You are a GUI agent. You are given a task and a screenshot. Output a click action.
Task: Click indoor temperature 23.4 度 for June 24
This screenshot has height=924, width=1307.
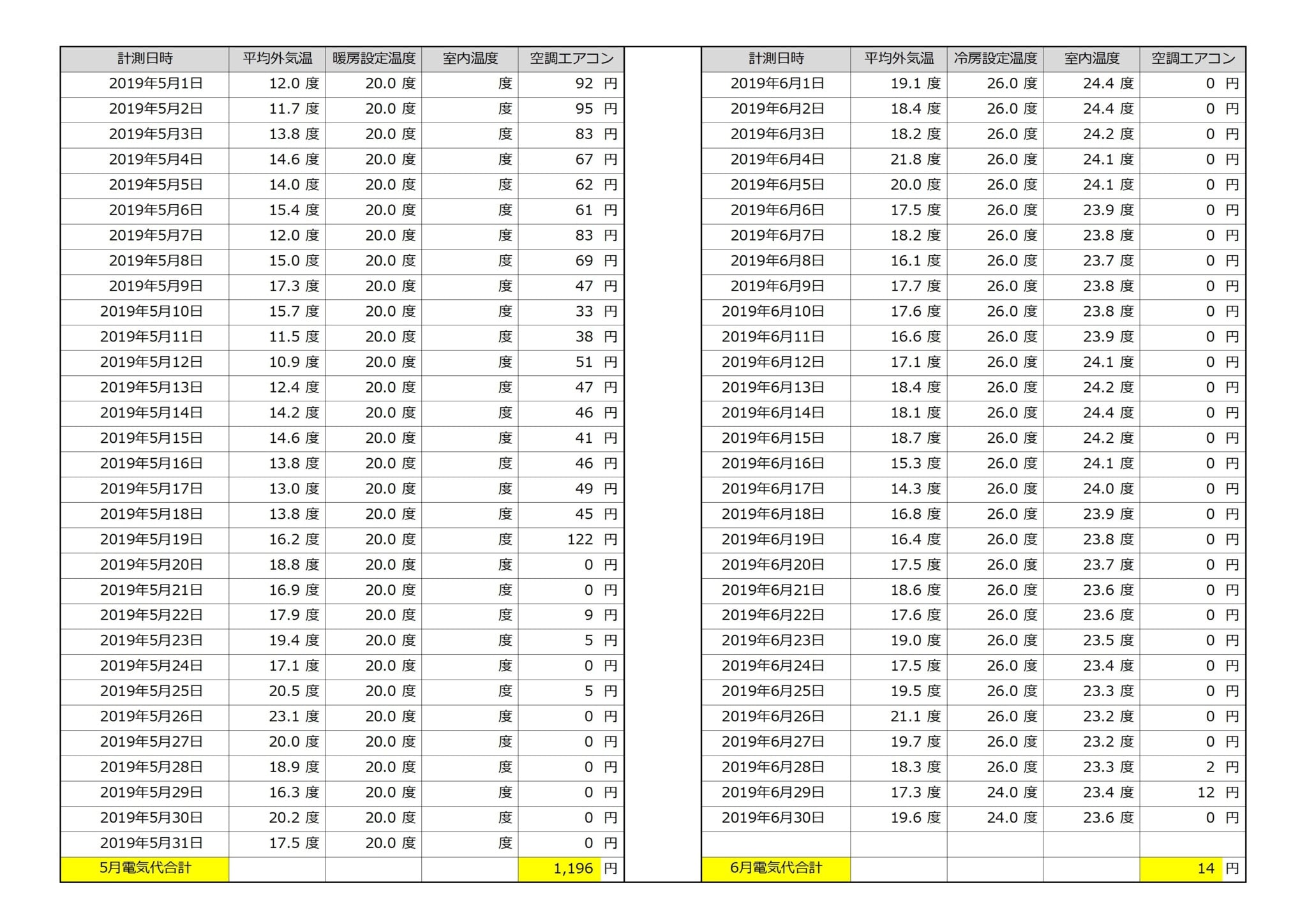pyautogui.click(x=1091, y=666)
